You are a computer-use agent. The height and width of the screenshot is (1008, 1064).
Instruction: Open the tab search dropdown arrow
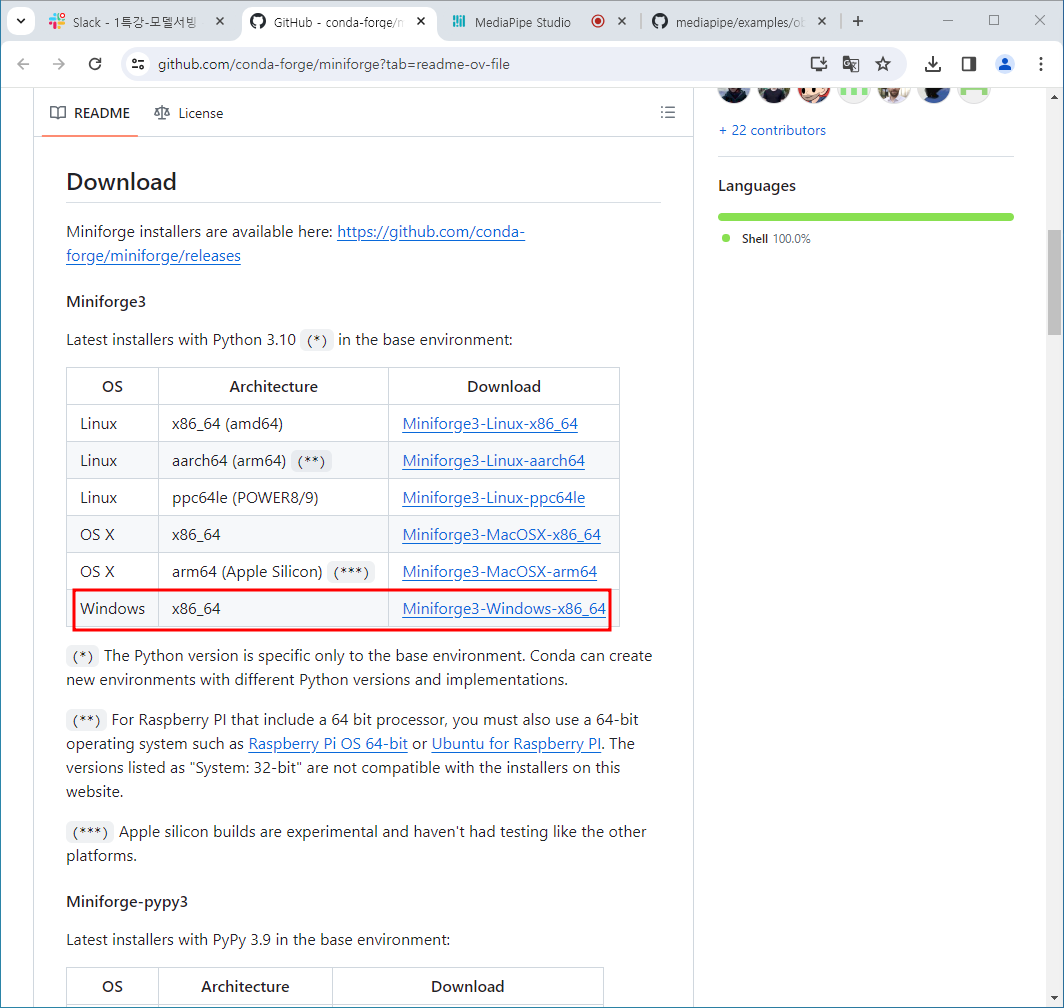point(21,21)
